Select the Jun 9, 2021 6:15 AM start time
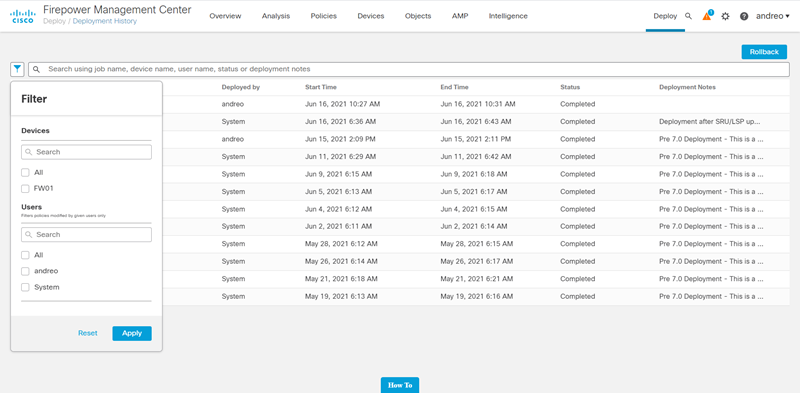Image resolution: width=800 pixels, height=393 pixels. pos(339,174)
